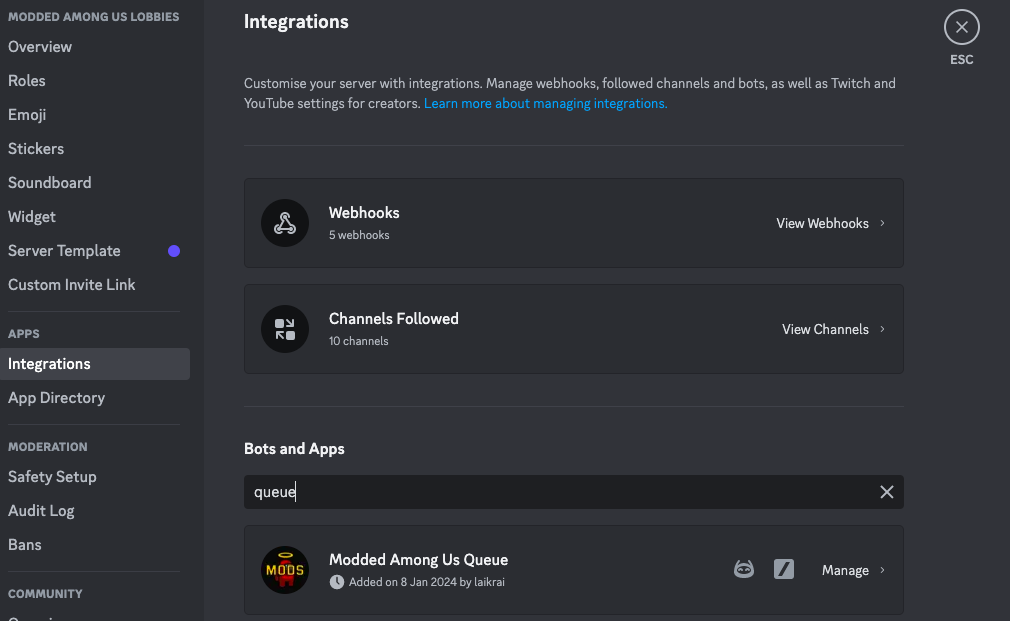Clear the queue search text
Image resolution: width=1010 pixels, height=621 pixels.
click(886, 492)
